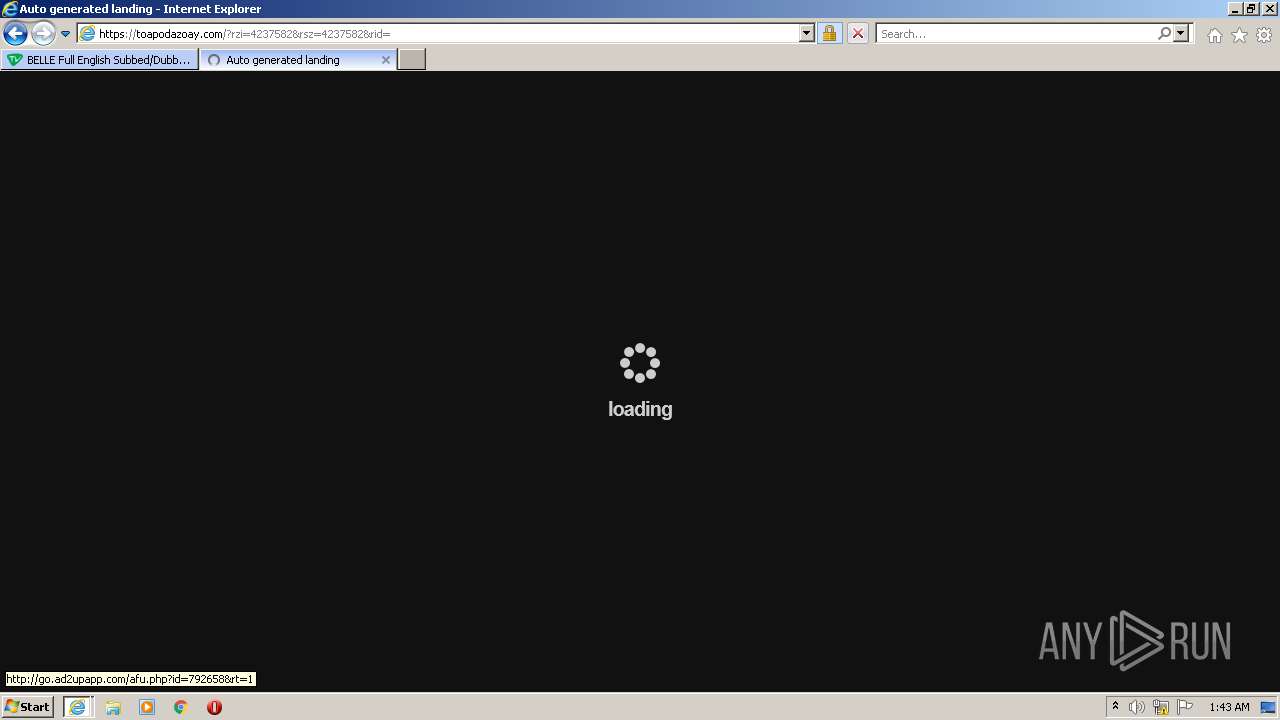Viewport: 1280px width, 720px height.
Task: Open the Windows Start menu
Action: coord(27,707)
